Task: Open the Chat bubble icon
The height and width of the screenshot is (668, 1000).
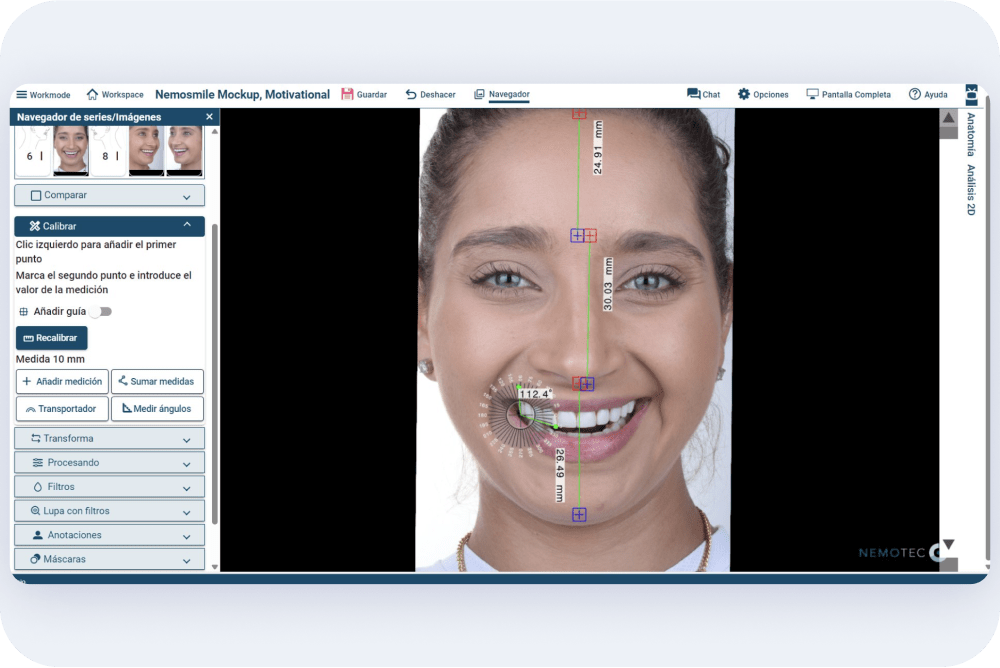Action: (x=693, y=94)
